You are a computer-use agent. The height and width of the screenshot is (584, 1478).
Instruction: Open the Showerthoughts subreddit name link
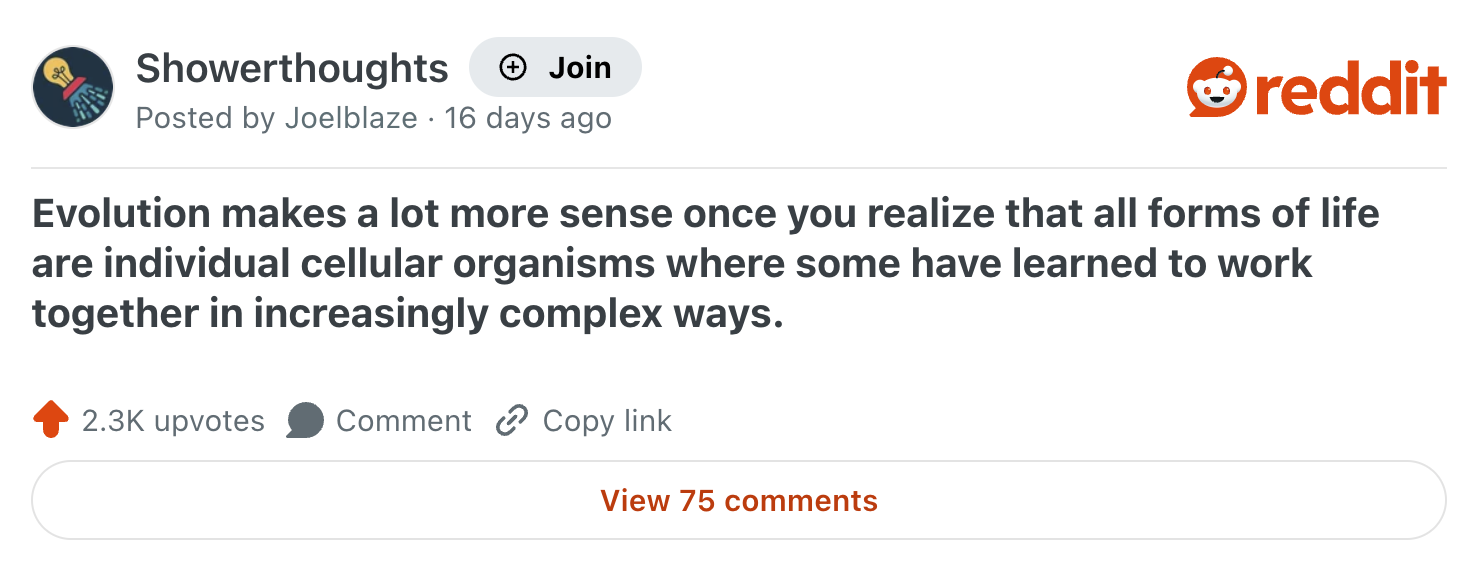292,68
